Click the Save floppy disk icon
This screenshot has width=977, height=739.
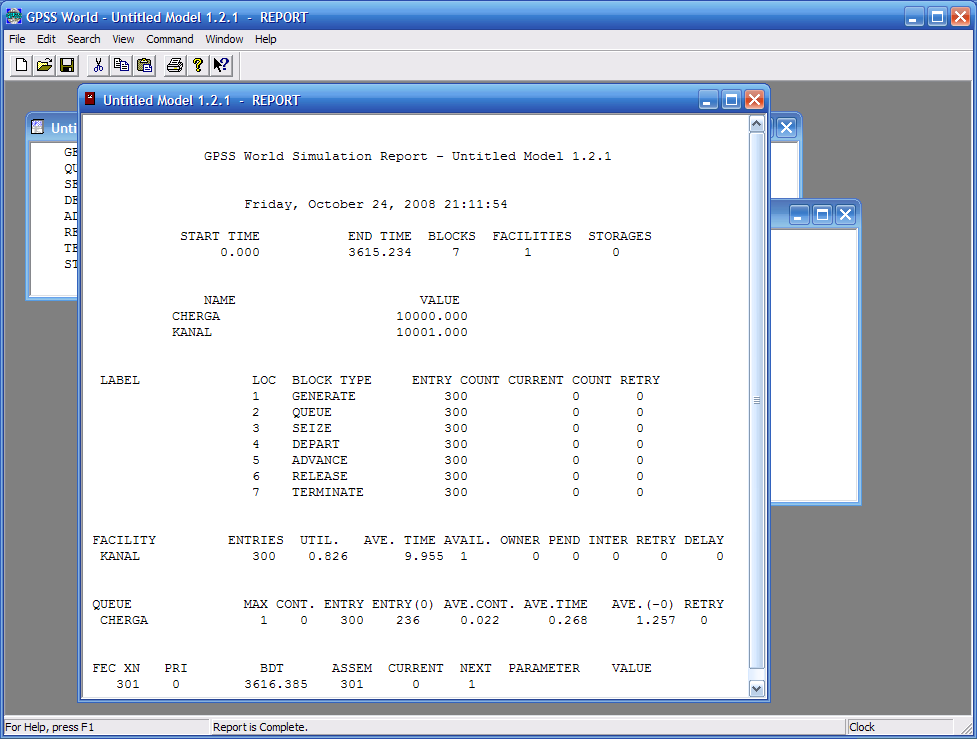pos(67,65)
